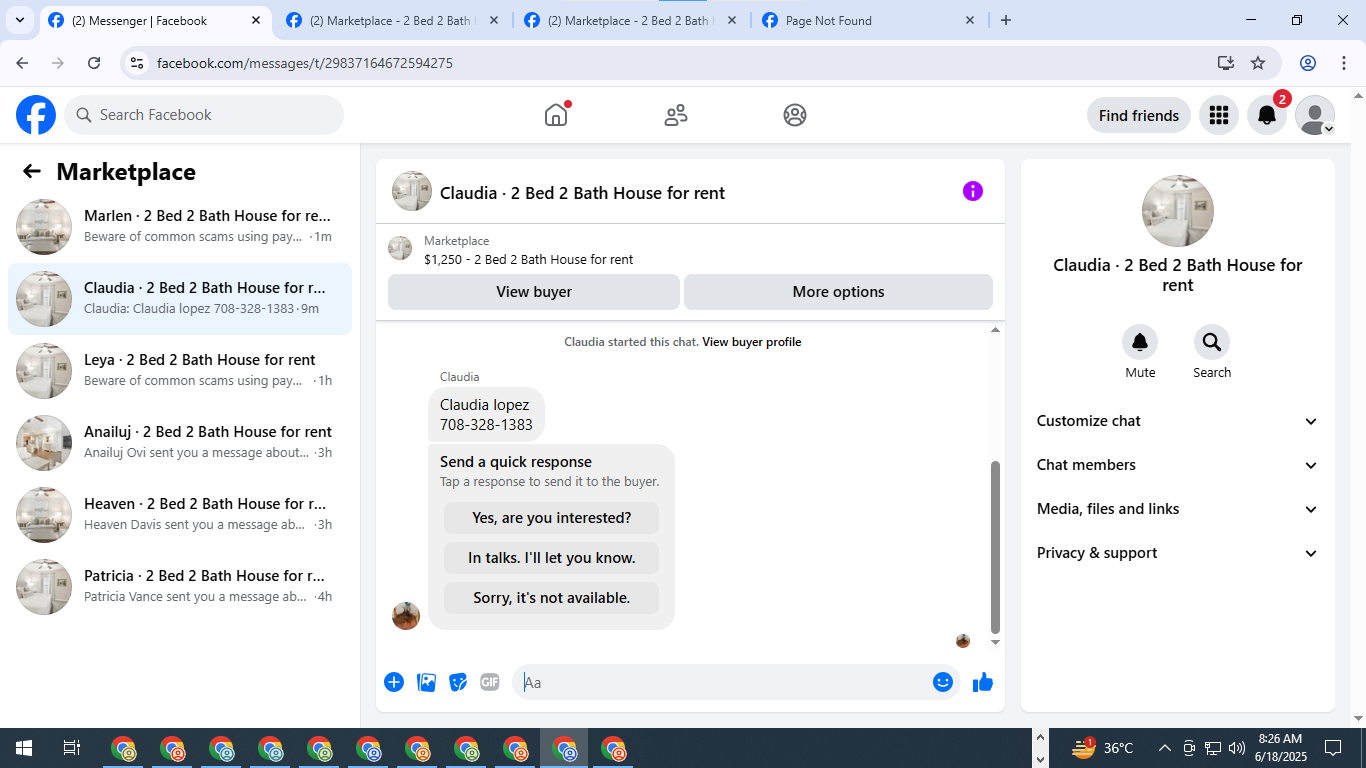Close the Page Not Found tab
The width and height of the screenshot is (1366, 768).
pyautogui.click(x=969, y=20)
